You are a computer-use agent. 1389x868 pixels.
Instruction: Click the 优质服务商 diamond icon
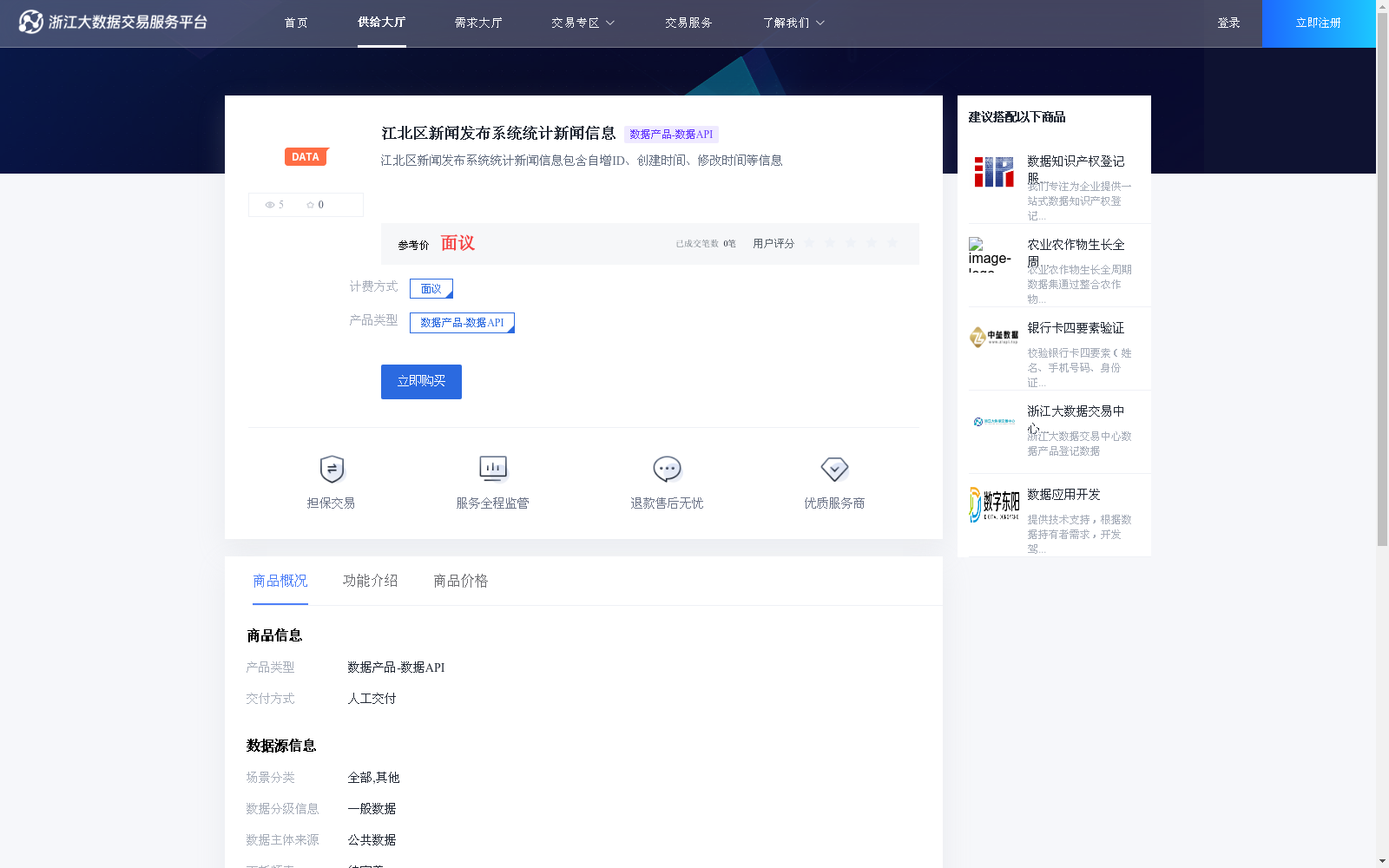[834, 469]
